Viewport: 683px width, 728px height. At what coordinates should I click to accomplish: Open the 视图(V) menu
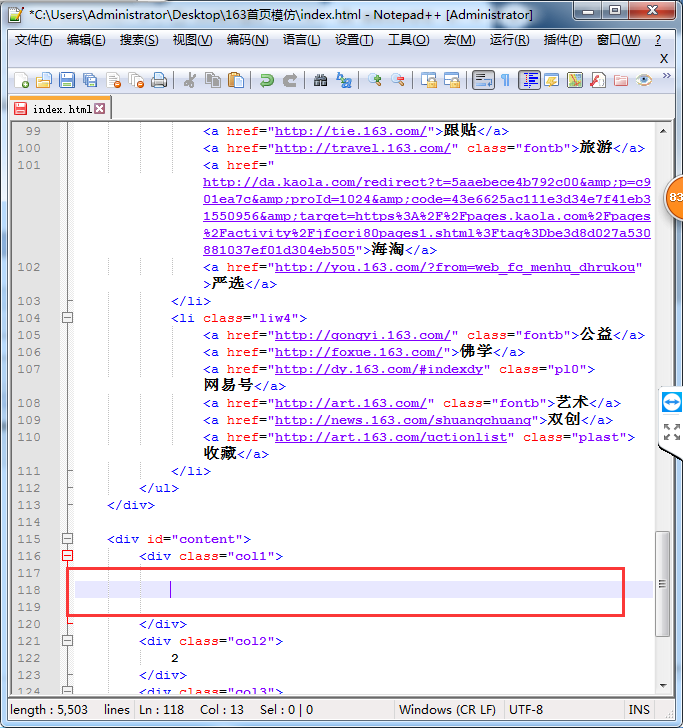click(192, 40)
